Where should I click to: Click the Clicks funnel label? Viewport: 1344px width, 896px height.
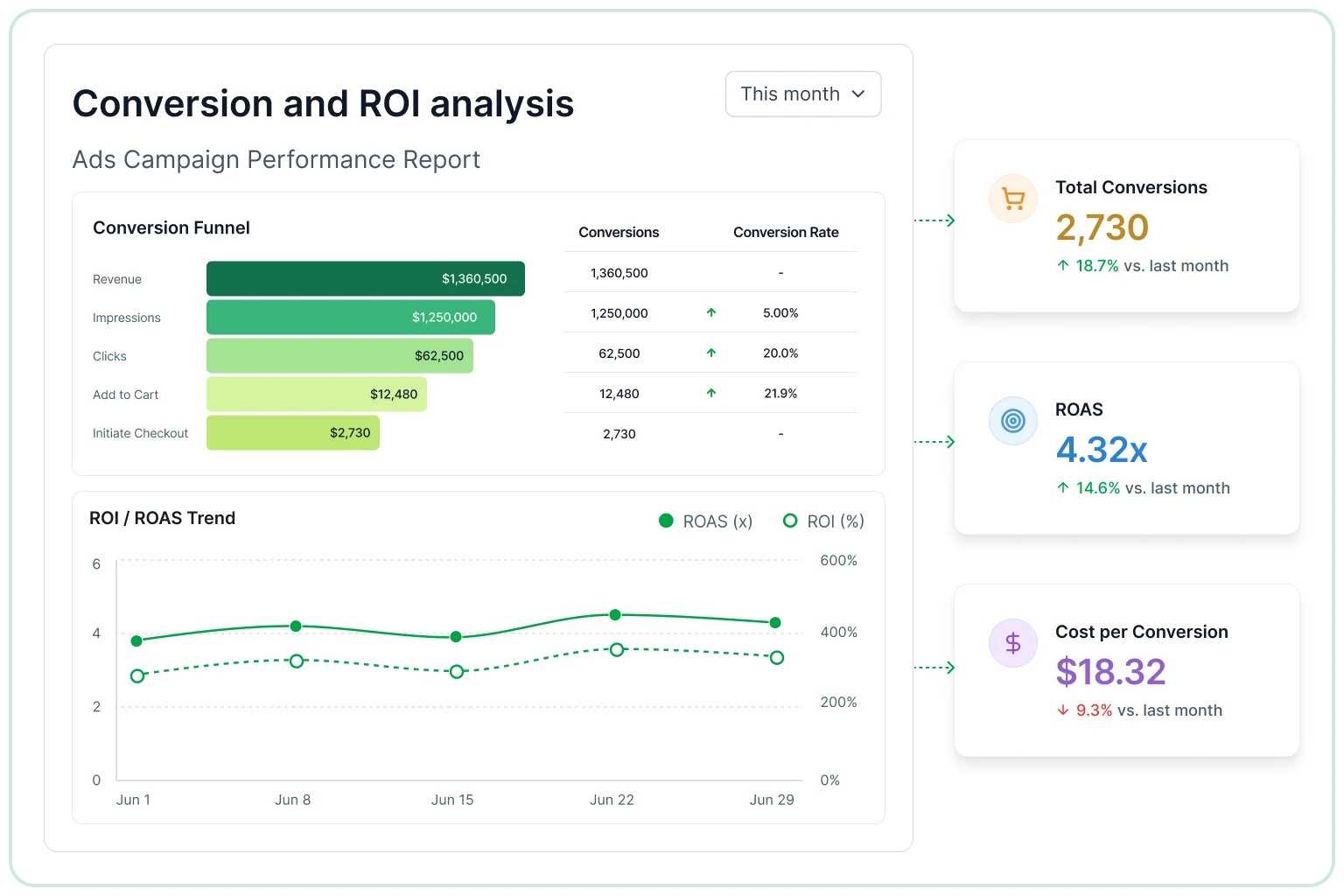109,356
